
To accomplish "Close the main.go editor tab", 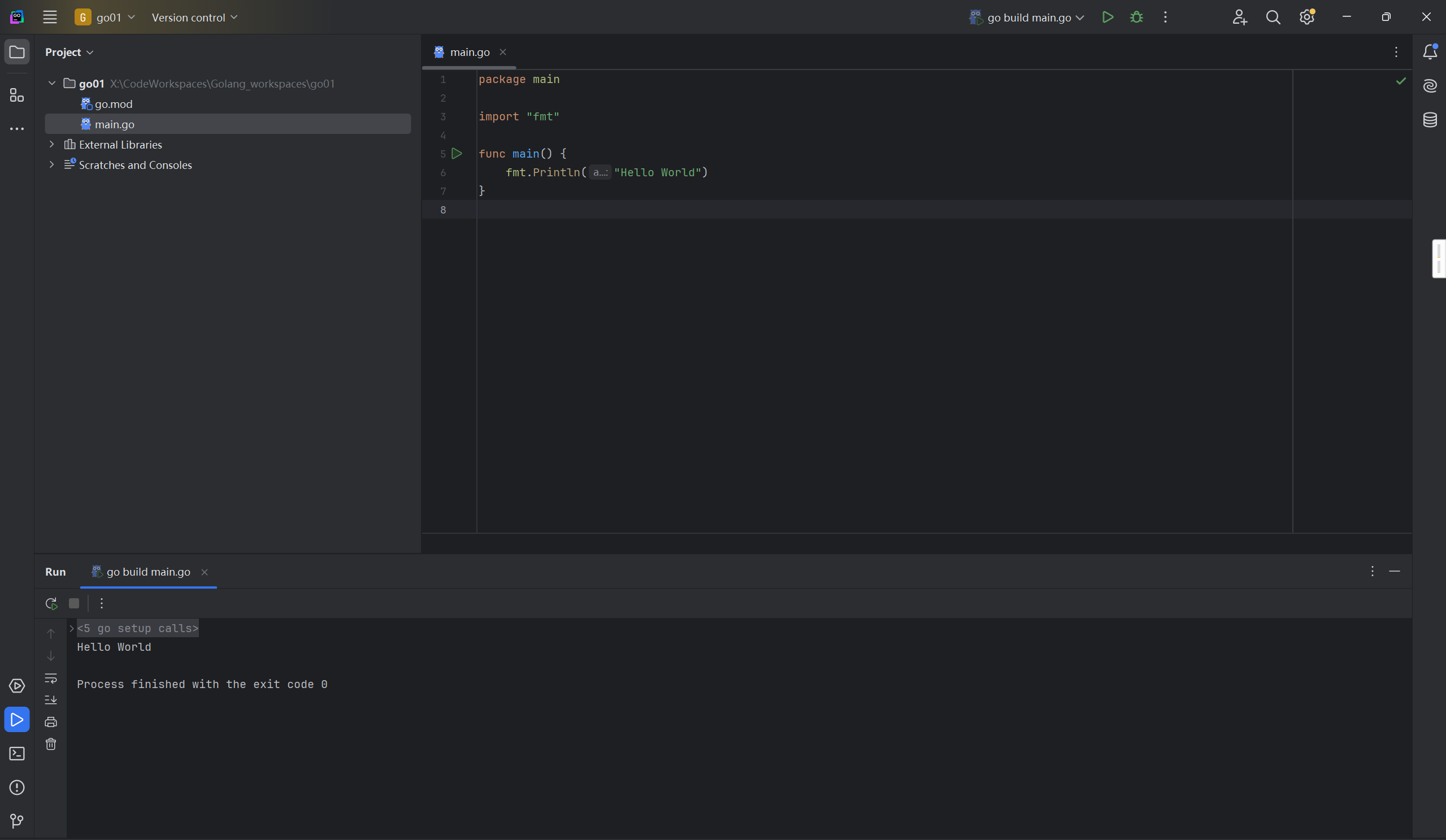I will tap(503, 52).
